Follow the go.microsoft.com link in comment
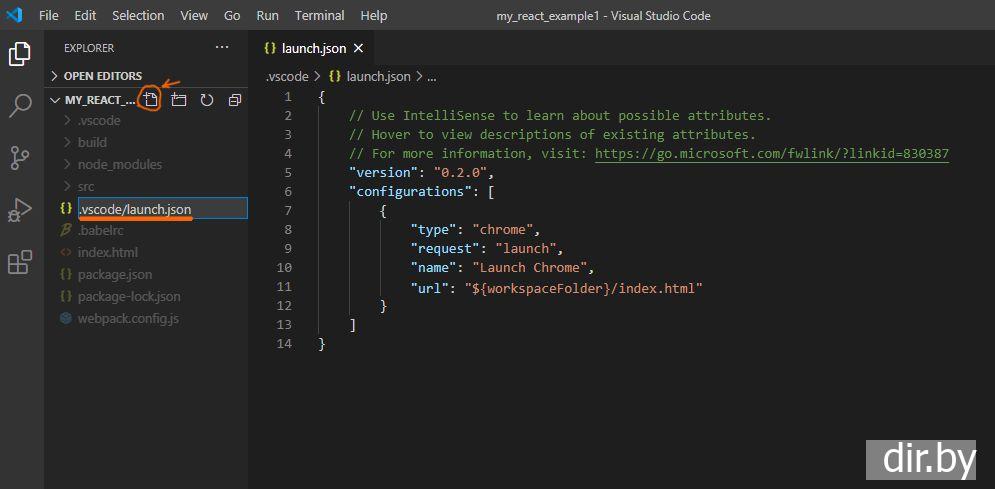This screenshot has height=489, width=995. (x=771, y=153)
